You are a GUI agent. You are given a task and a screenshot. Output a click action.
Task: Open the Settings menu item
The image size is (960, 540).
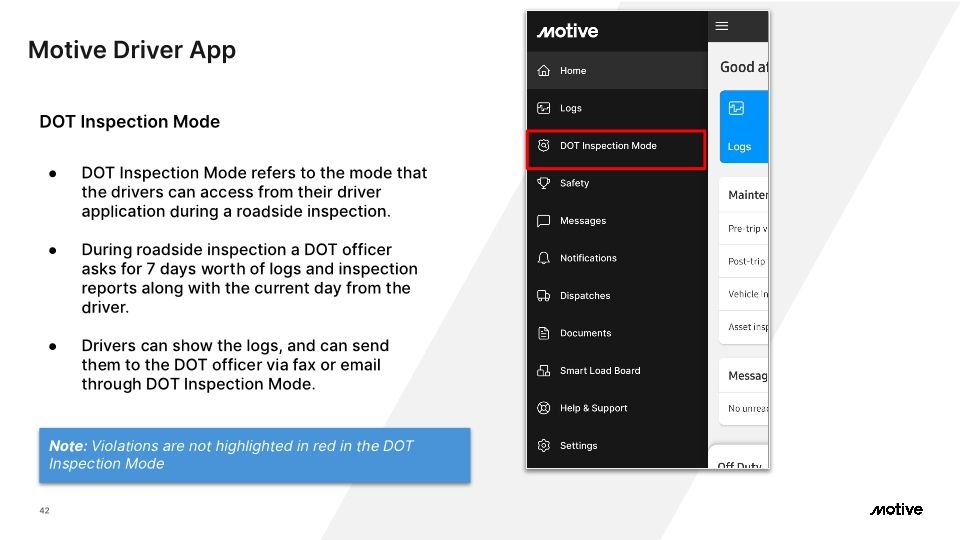617,446
